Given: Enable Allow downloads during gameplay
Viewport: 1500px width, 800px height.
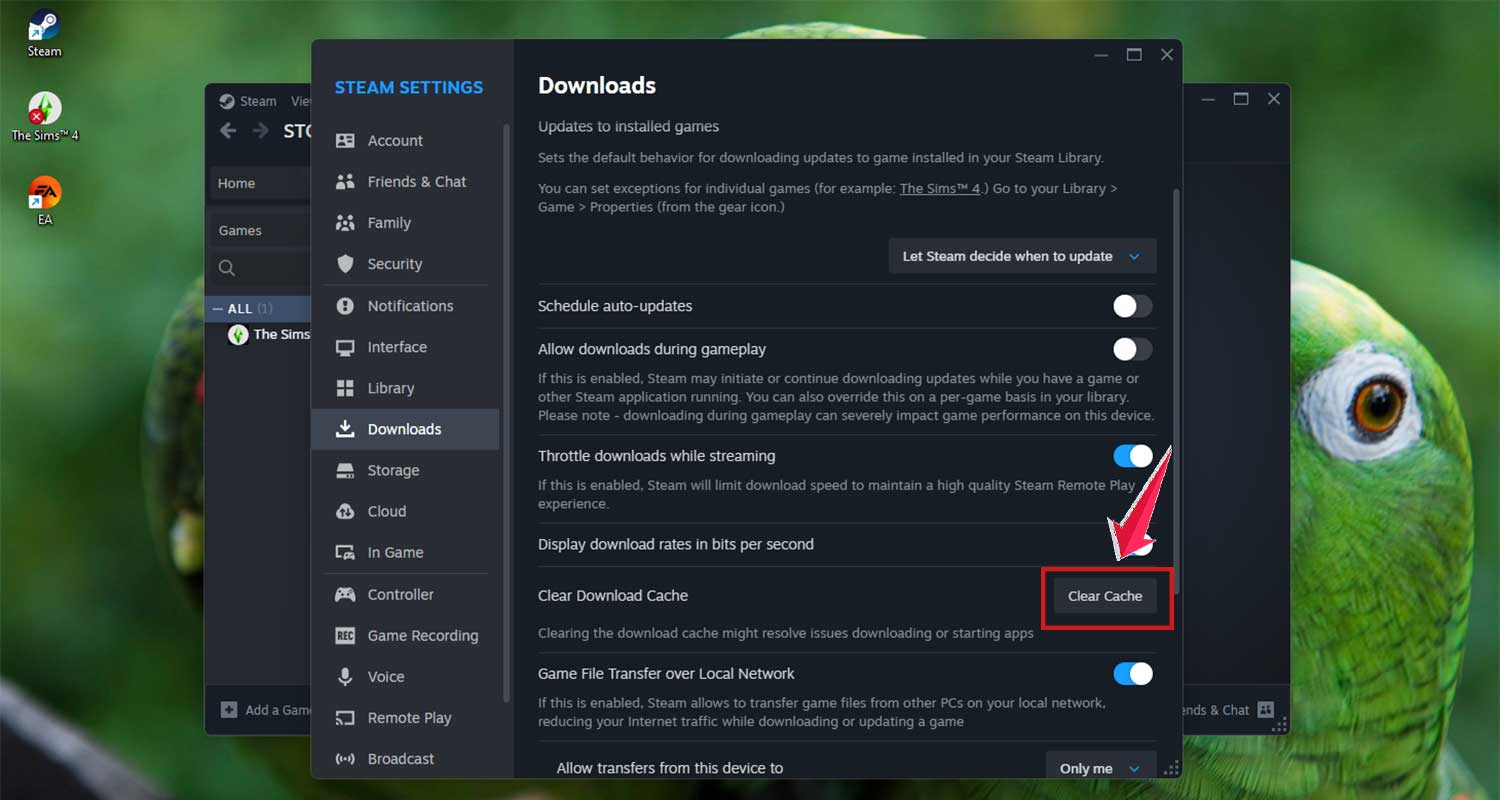Looking at the screenshot, I should (x=1131, y=349).
